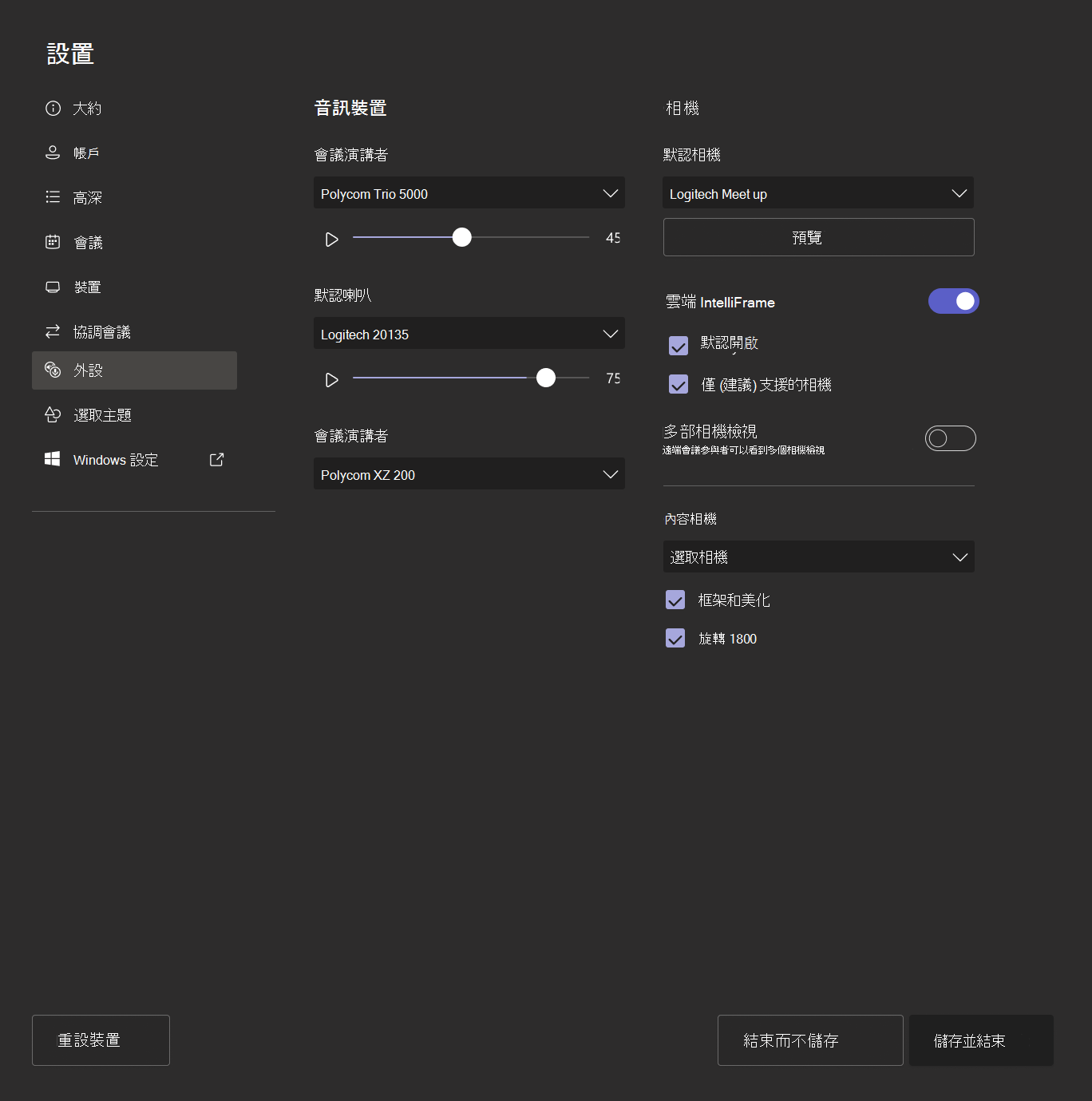Go to the 高深 settings section
1092x1101 pixels.
point(134,198)
